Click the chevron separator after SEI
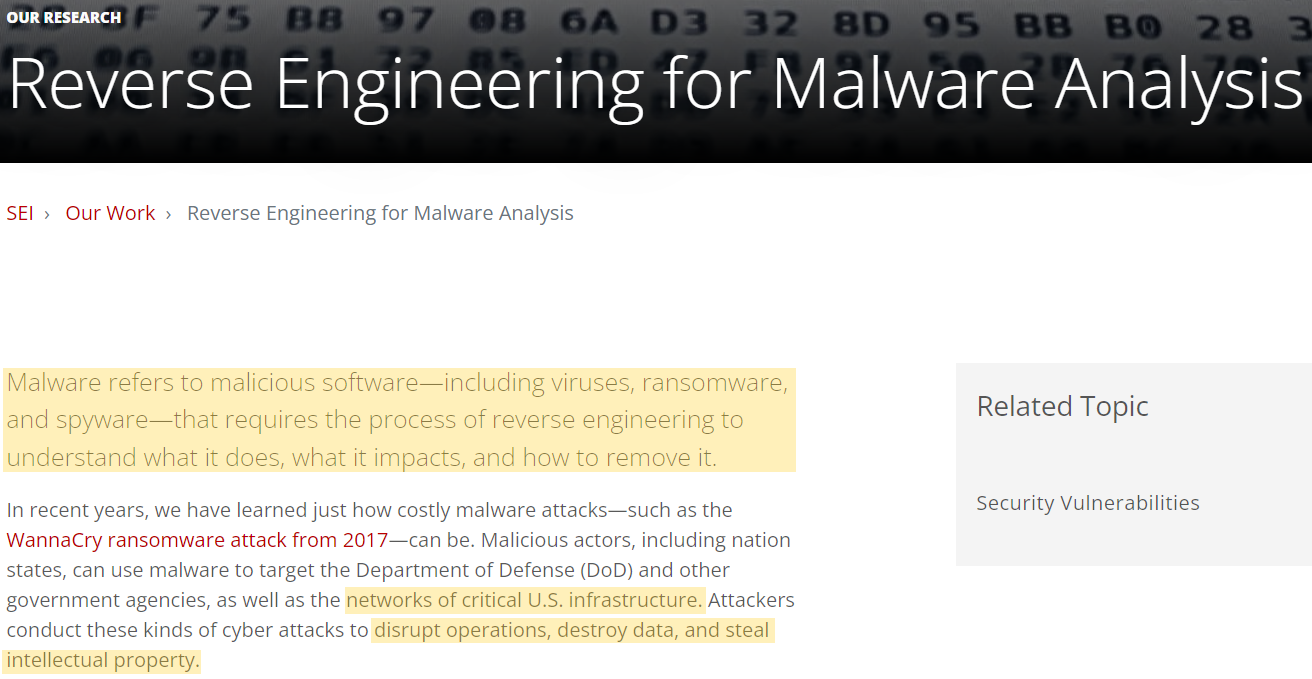This screenshot has height=679, width=1312. coord(47,214)
